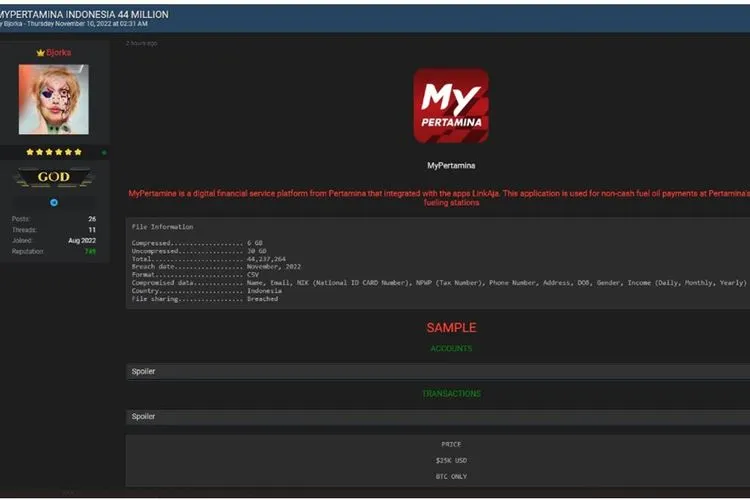
Task: Click the GOD rank badge
Action: pos(54,177)
